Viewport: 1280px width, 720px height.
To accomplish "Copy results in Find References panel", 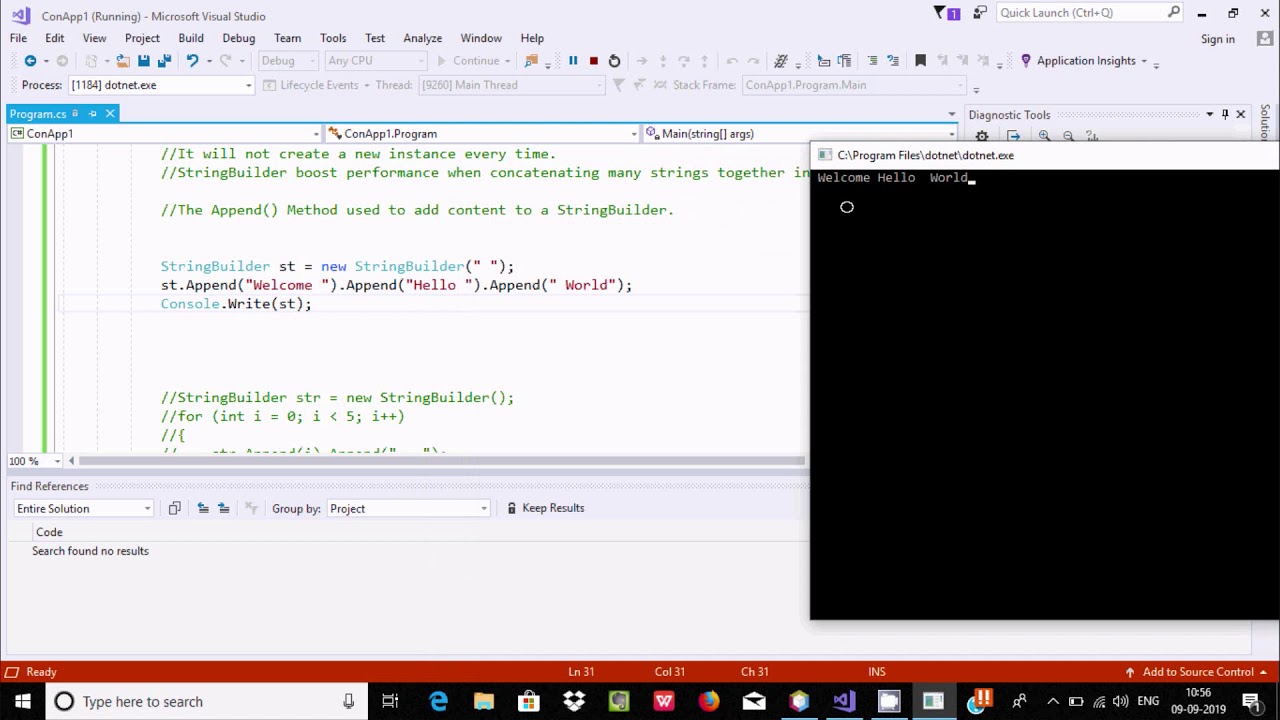I will pos(174,508).
